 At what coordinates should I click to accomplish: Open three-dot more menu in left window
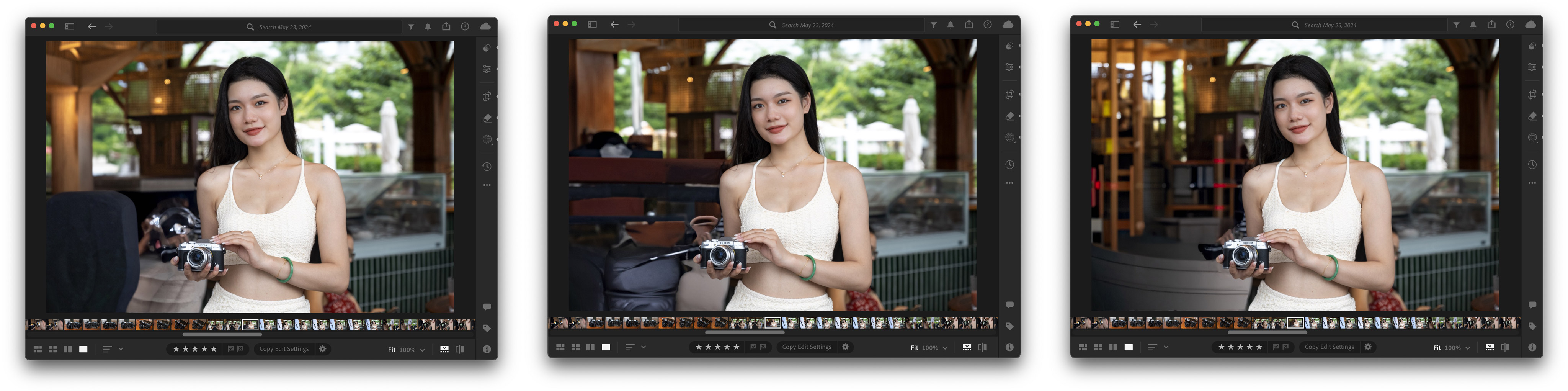[x=487, y=185]
